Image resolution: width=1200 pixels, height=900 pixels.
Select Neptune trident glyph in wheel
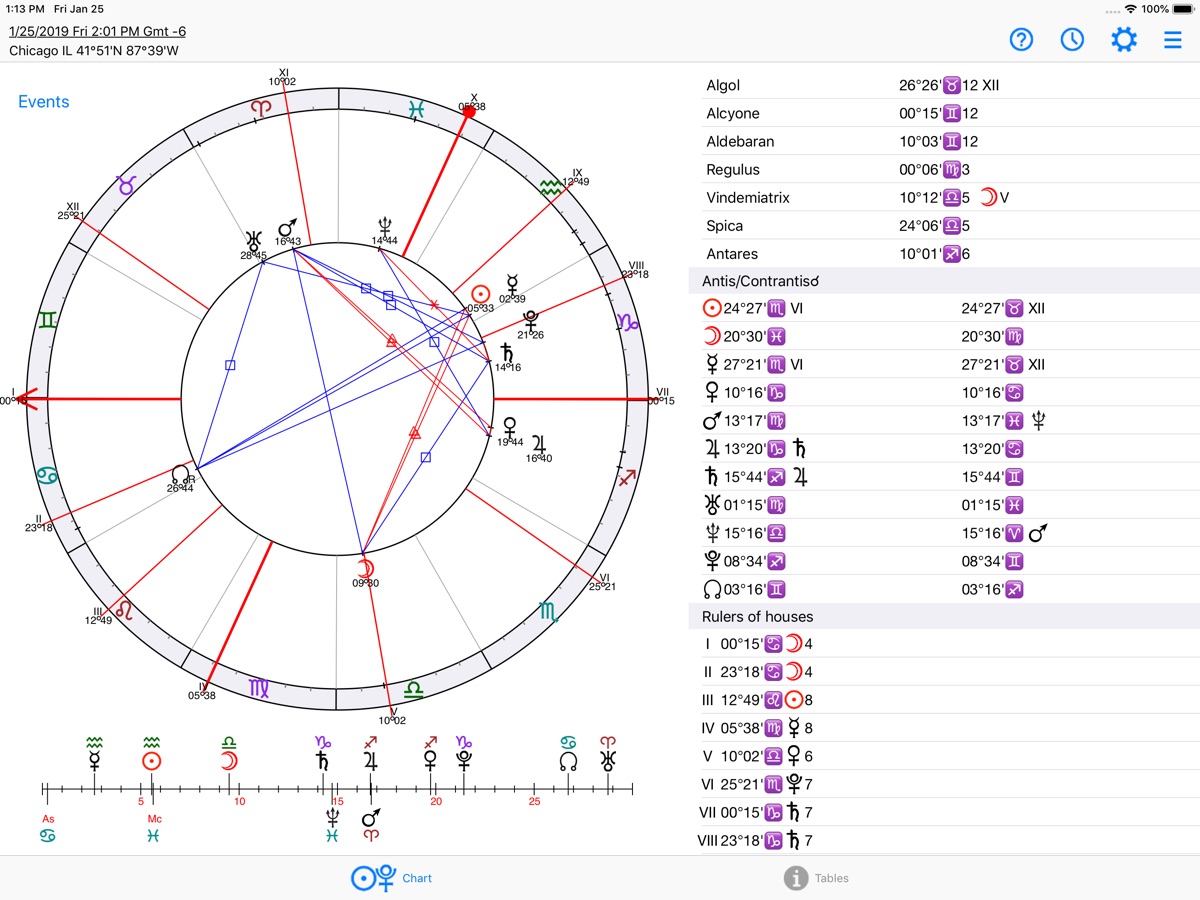[x=385, y=225]
